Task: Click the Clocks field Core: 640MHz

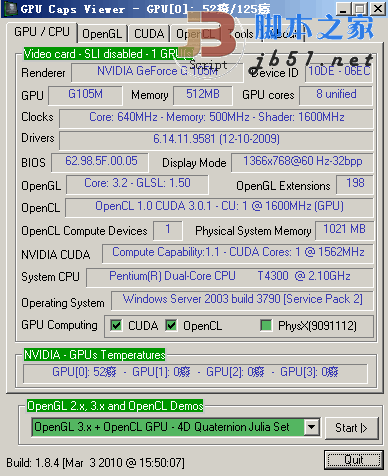Action: (x=216, y=118)
